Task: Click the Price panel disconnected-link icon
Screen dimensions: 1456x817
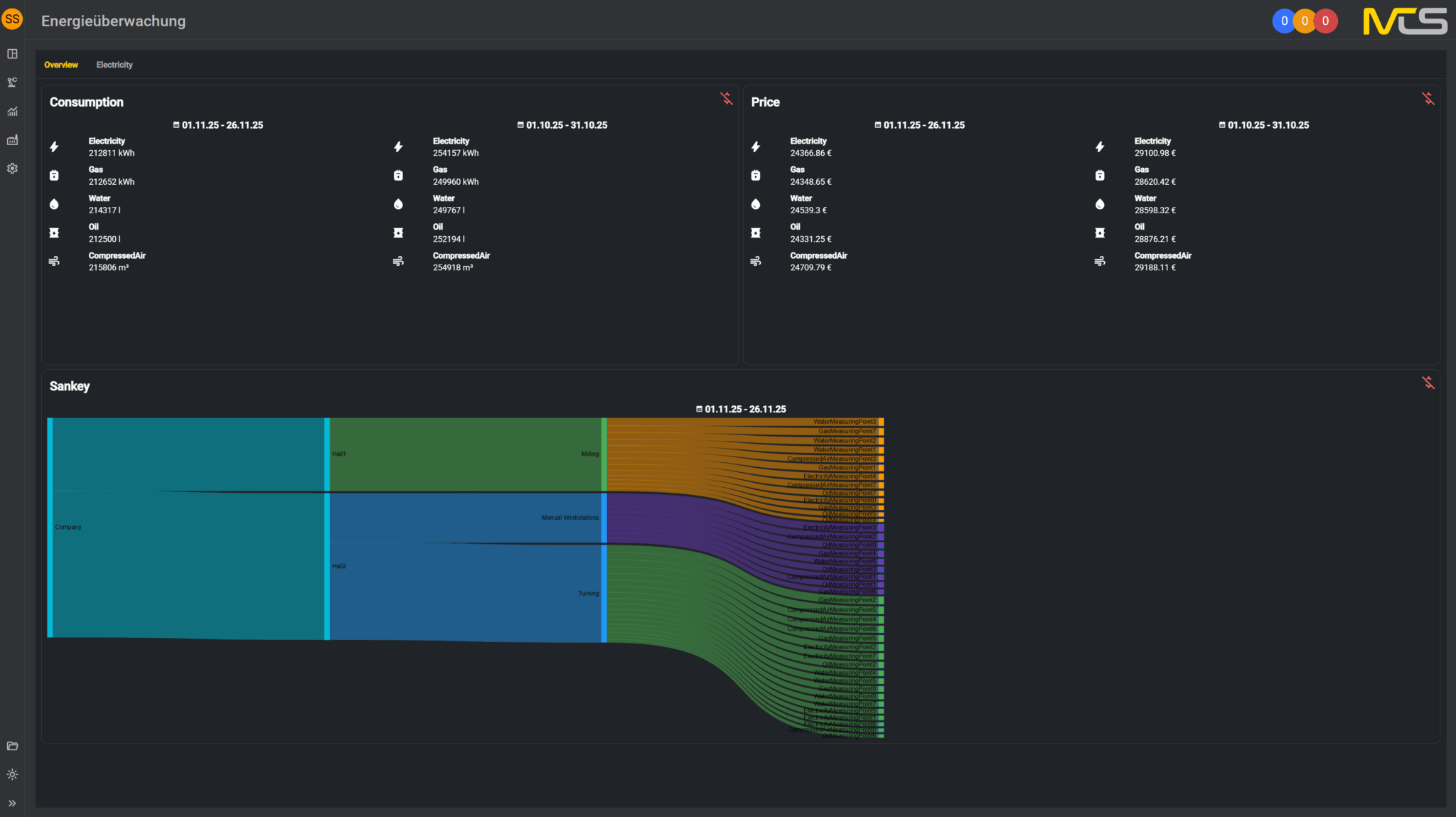Action: [x=1428, y=99]
